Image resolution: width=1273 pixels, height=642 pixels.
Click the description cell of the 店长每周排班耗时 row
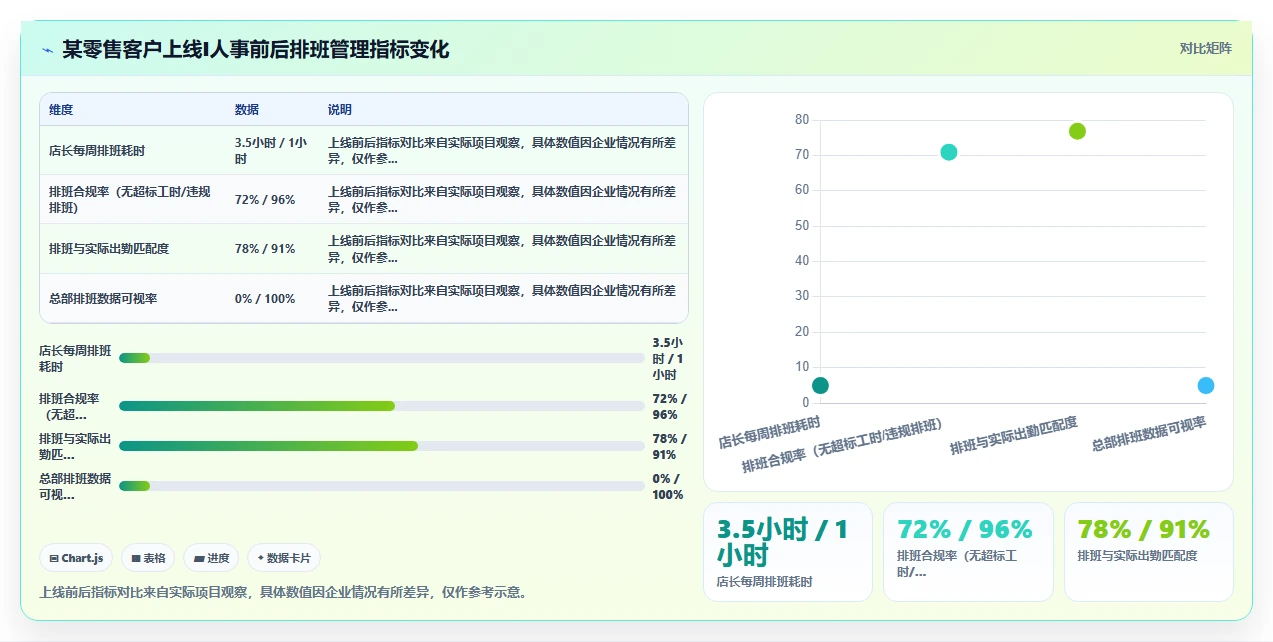pos(501,151)
